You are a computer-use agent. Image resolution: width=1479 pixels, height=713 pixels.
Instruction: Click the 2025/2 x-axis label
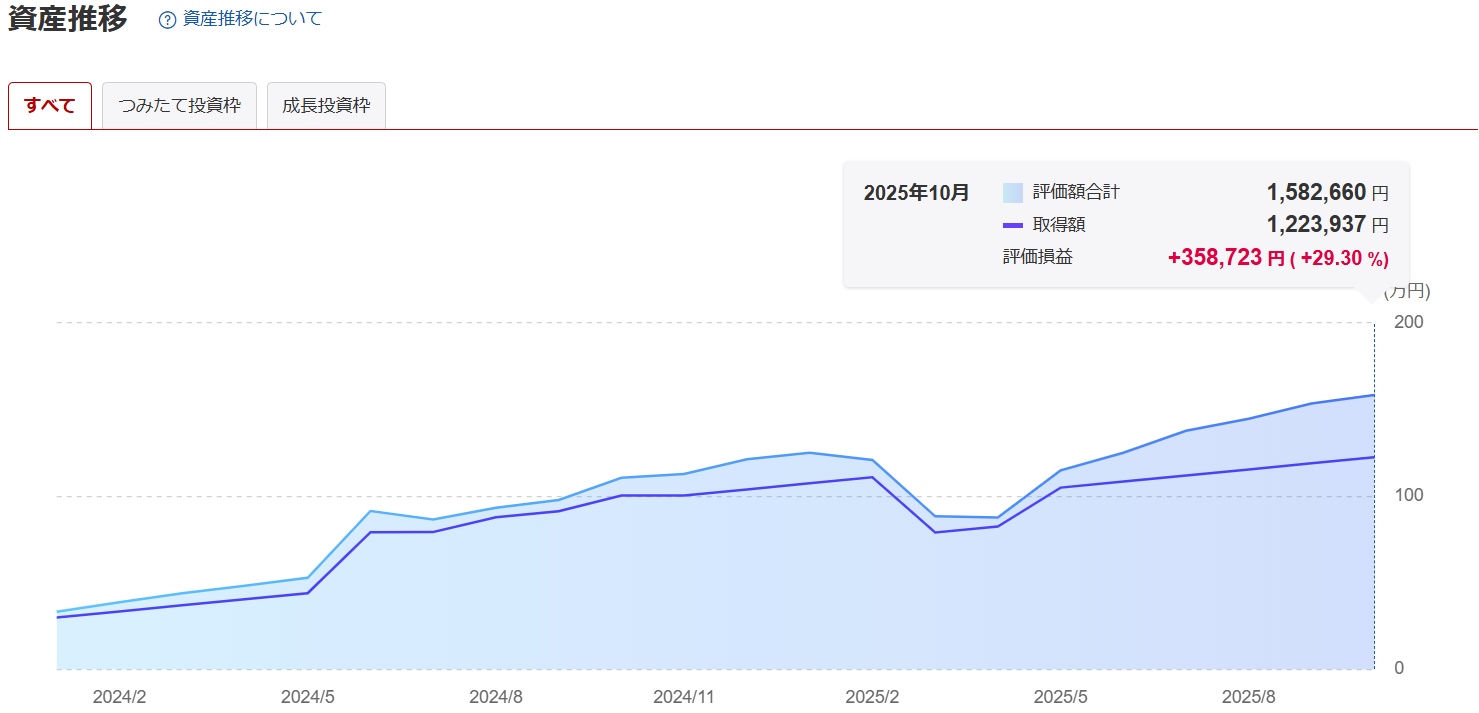[872, 696]
